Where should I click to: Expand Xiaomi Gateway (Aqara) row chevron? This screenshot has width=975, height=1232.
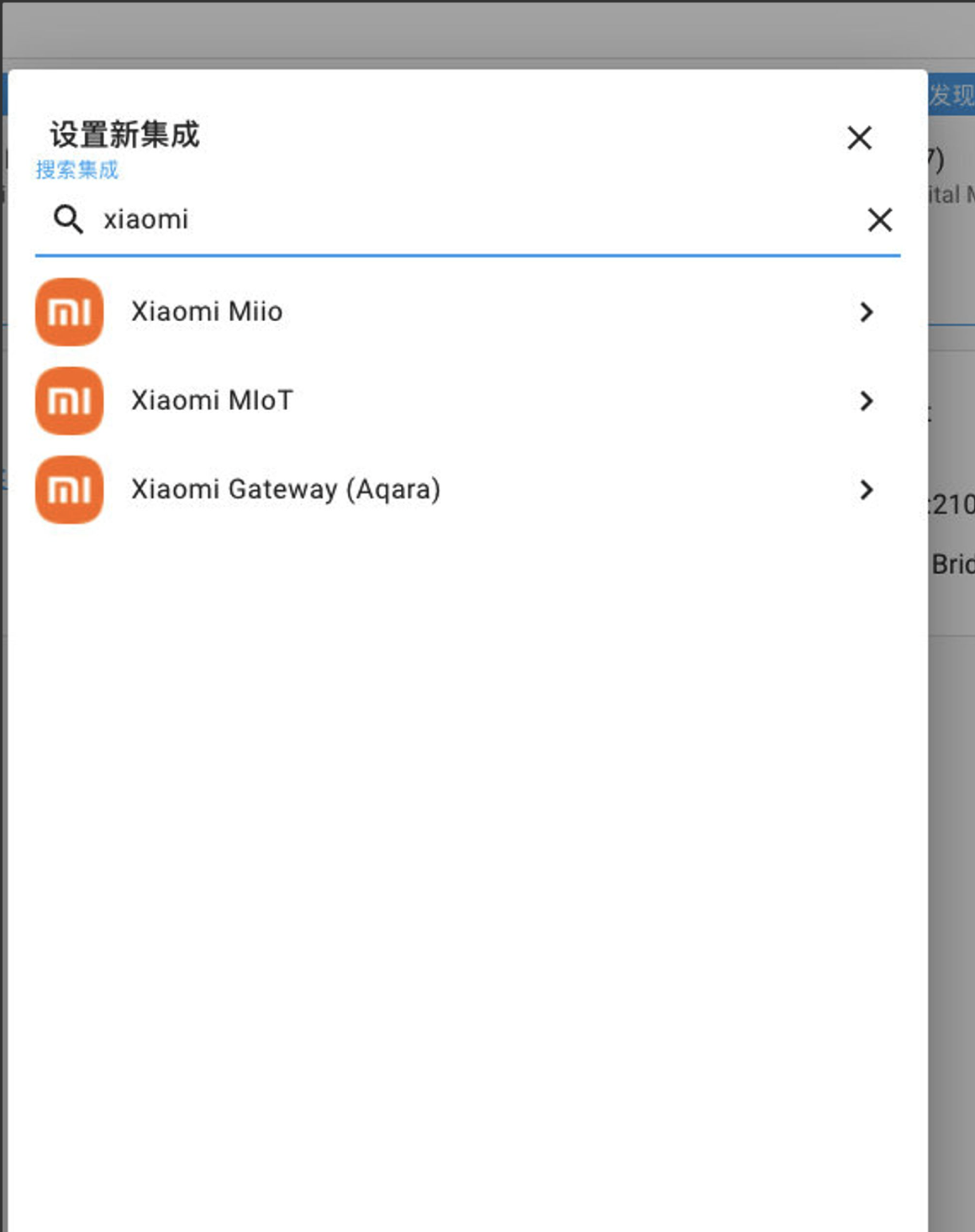[x=867, y=490]
